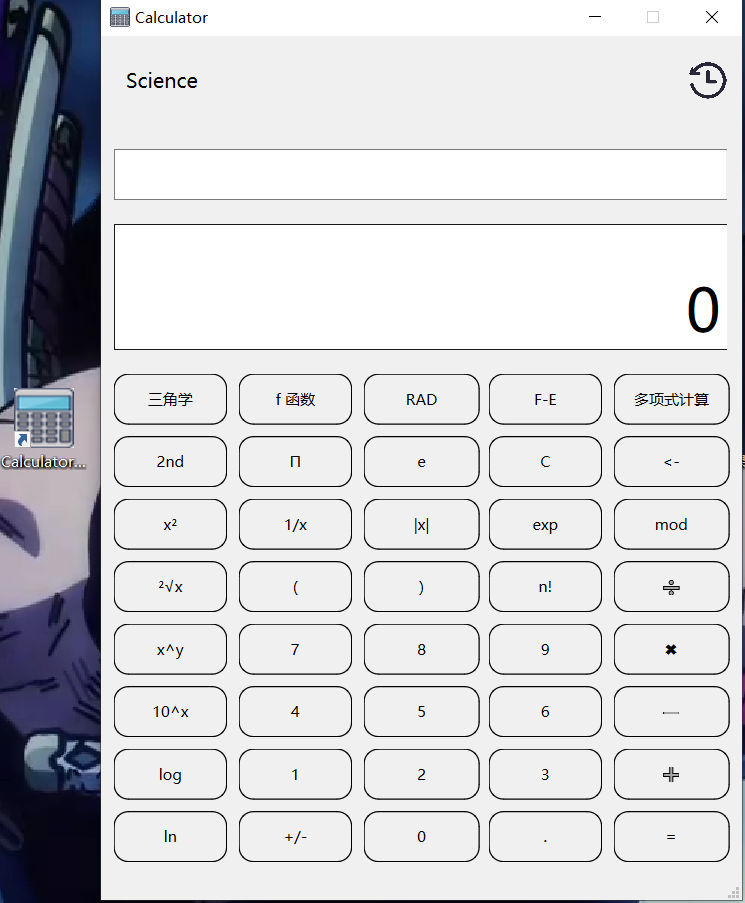Click the backspace arrow key
This screenshot has width=745, height=903.
pos(671,462)
